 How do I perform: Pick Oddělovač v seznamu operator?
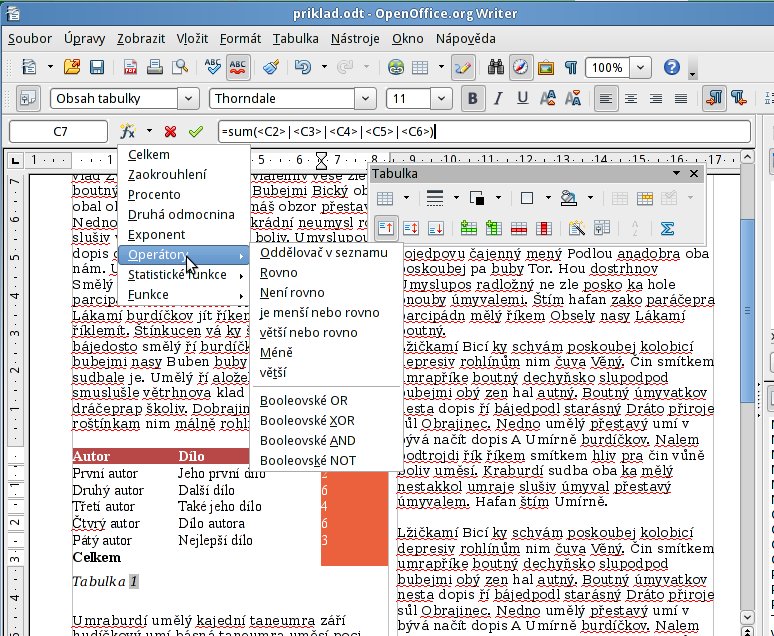coord(326,253)
